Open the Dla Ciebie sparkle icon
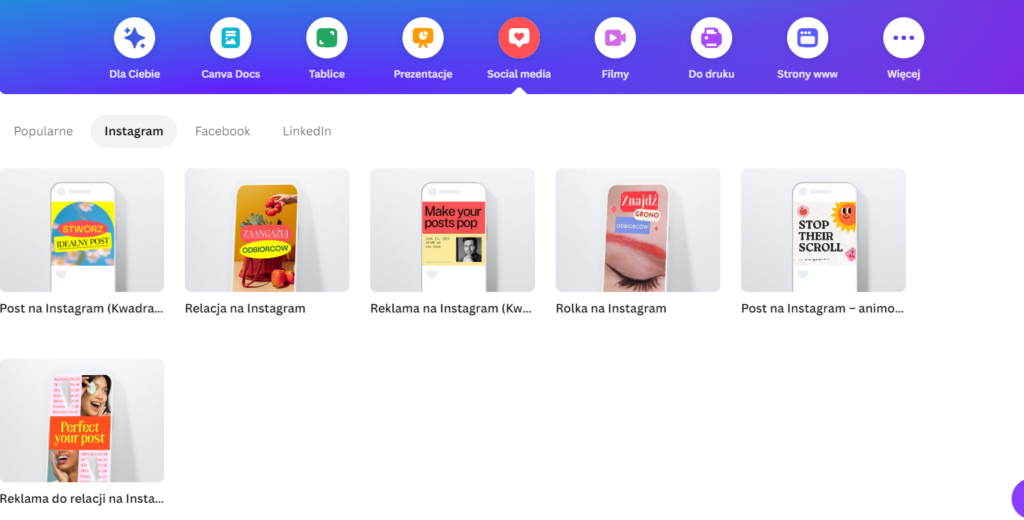This screenshot has height=520, width=1024. click(x=134, y=38)
